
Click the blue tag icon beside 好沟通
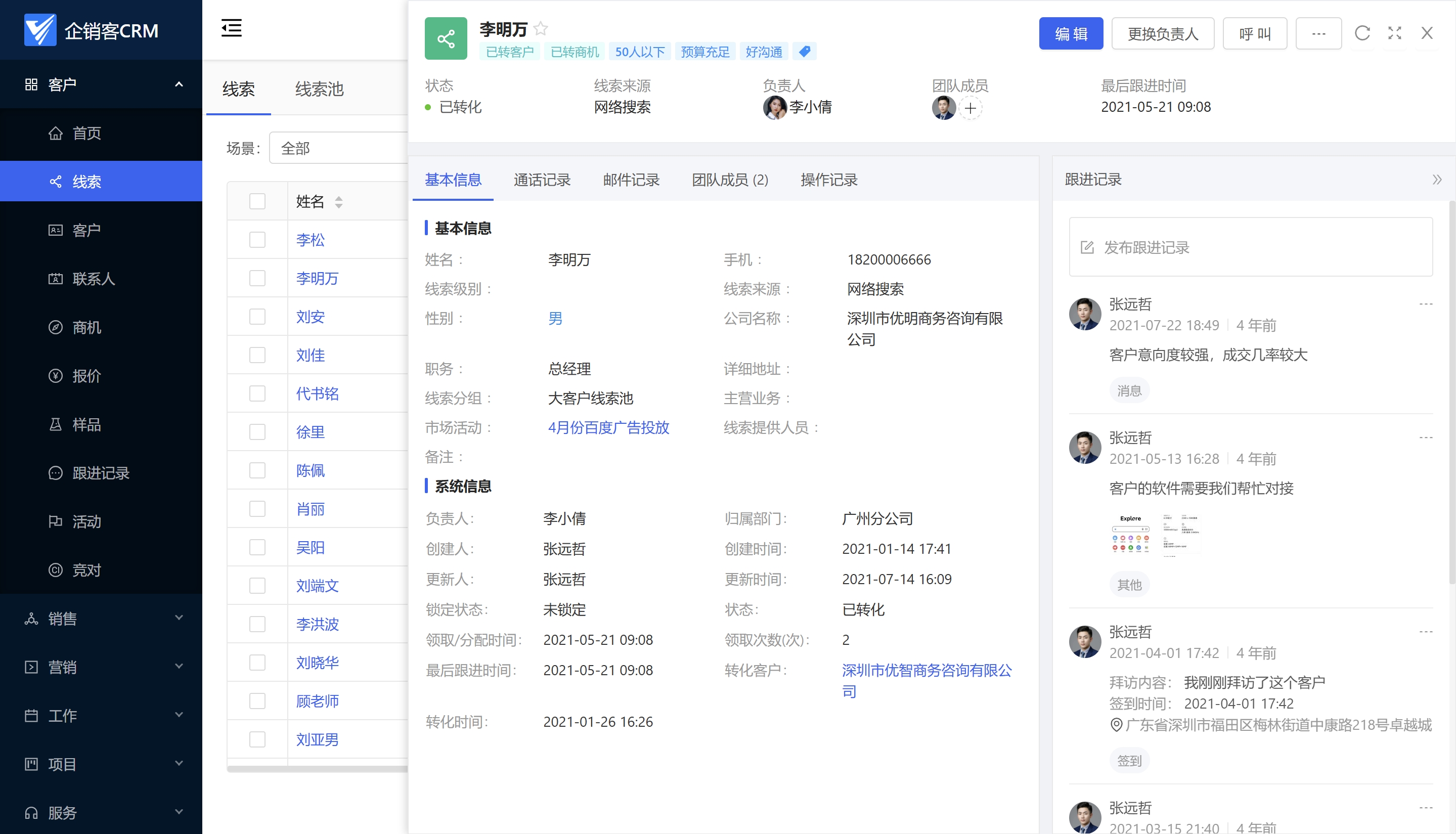804,52
